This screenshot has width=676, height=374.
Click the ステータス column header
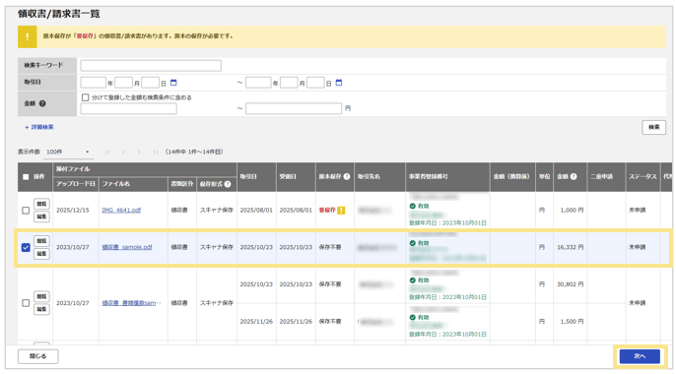pyautogui.click(x=642, y=177)
